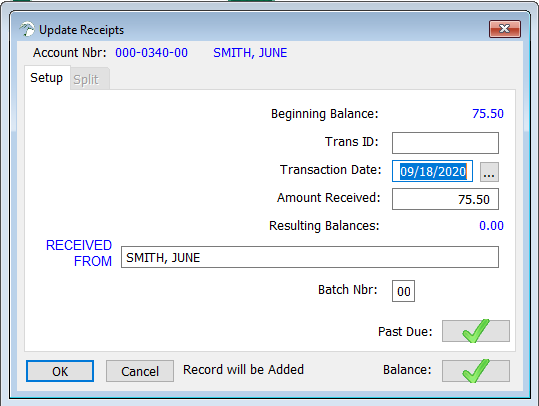Focus the Trans ID input field
This screenshot has width=539, height=406.
[445, 143]
